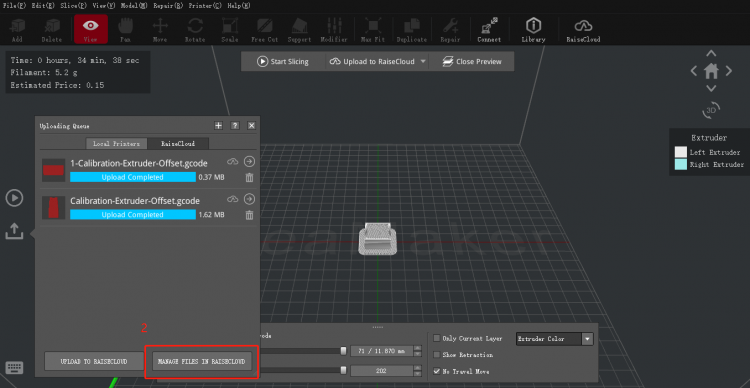750x388 pixels.
Task: Click the Duplicate toolbar icon
Action: [411, 30]
